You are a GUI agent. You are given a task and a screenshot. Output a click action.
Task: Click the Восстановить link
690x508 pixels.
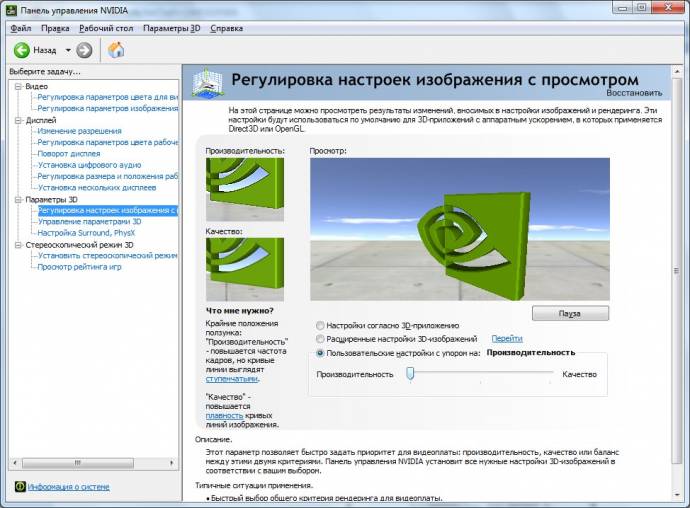point(634,93)
